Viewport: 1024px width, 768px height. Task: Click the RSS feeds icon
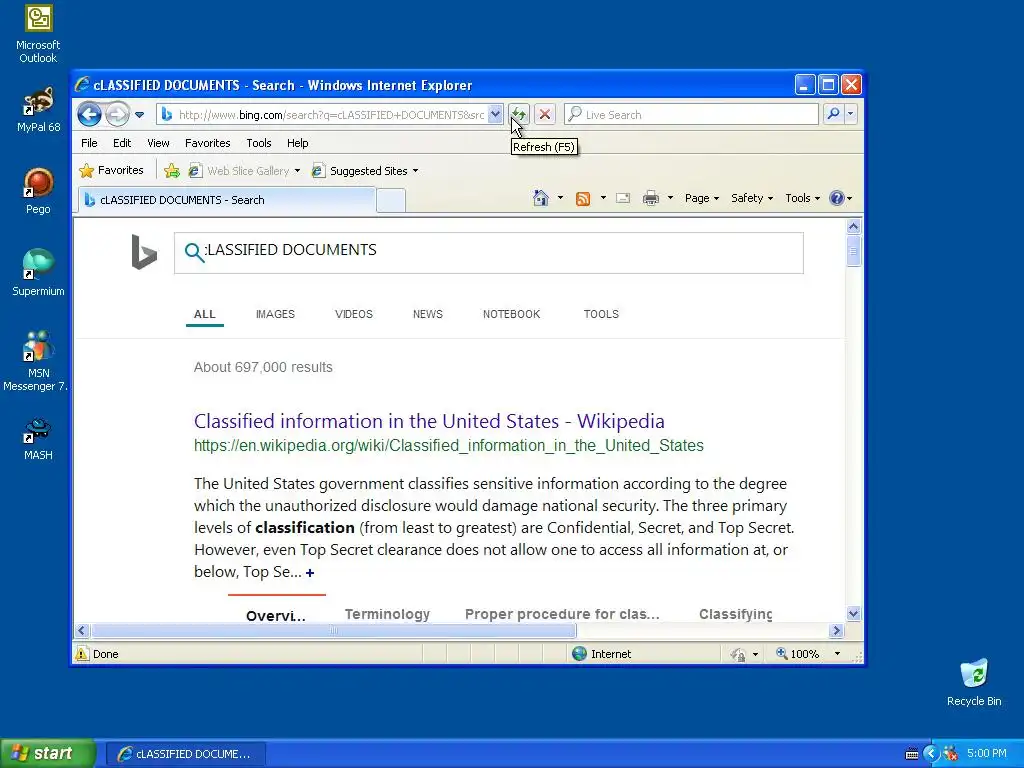(x=583, y=199)
